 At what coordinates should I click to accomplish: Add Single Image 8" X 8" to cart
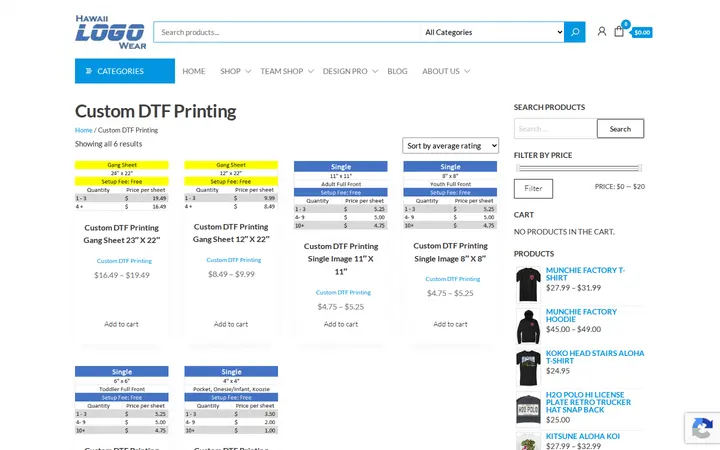tap(450, 324)
